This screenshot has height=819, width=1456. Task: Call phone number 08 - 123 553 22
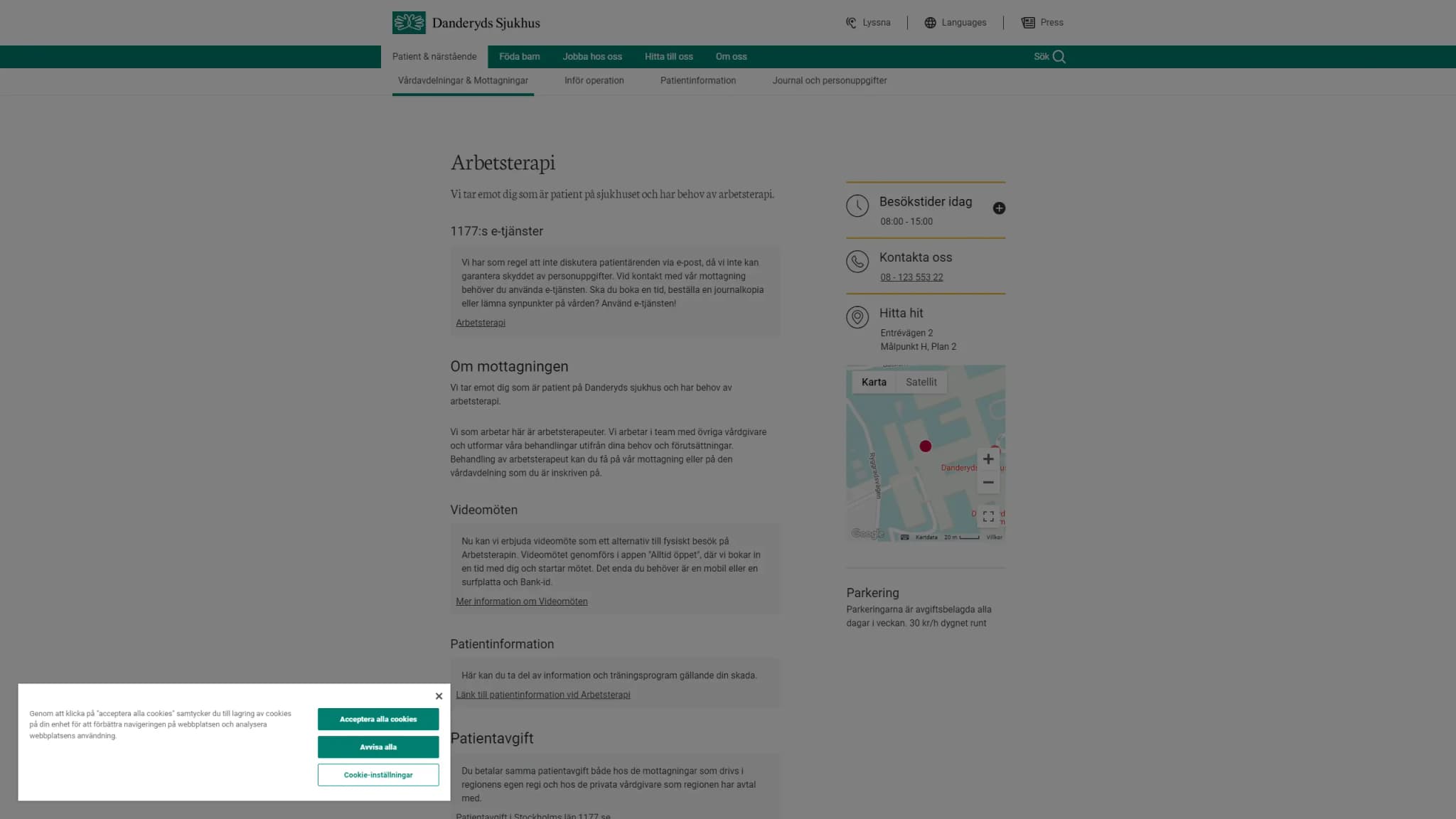click(911, 277)
